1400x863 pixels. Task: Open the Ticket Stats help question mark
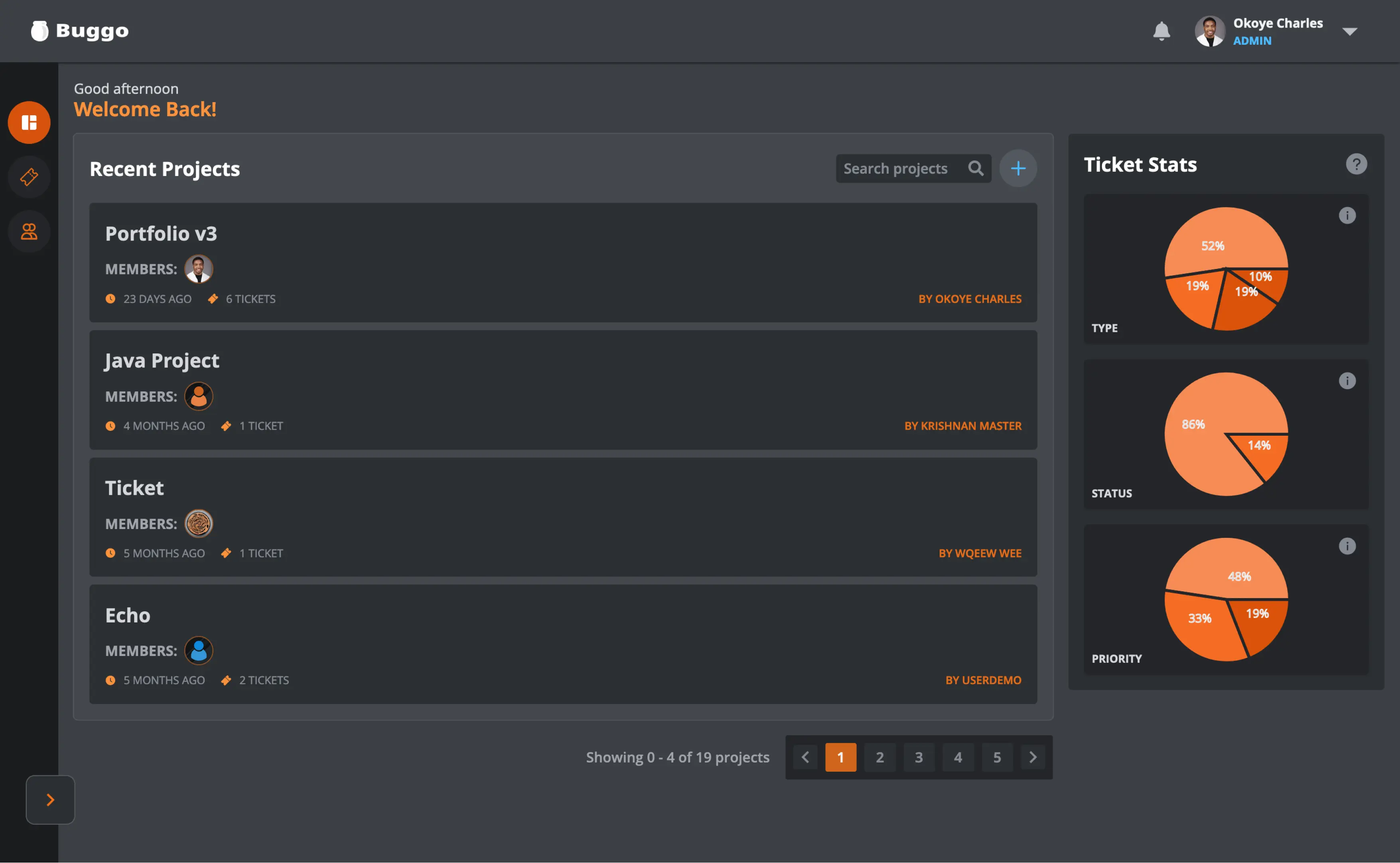1356,164
